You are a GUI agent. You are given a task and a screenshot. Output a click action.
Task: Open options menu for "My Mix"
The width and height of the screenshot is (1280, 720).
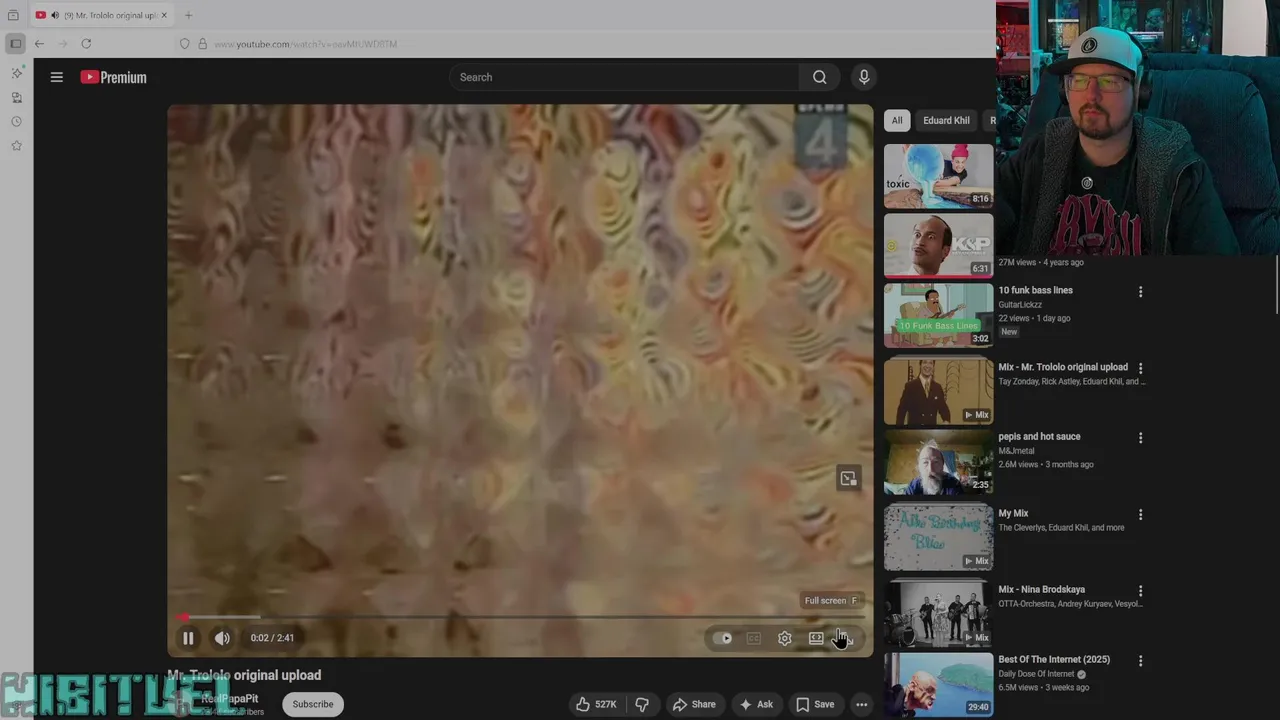pos(1140,515)
